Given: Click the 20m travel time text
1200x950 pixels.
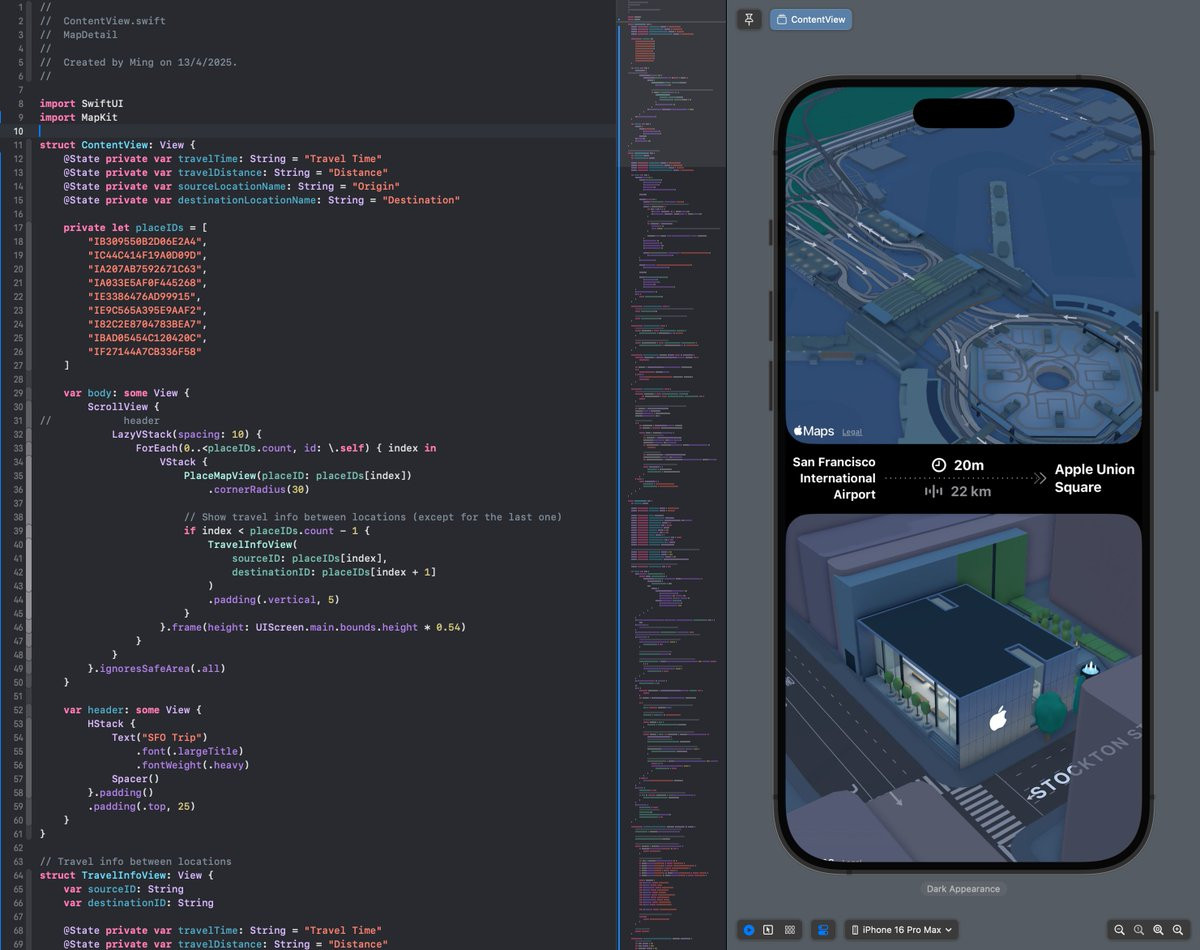Looking at the screenshot, I should [969, 465].
